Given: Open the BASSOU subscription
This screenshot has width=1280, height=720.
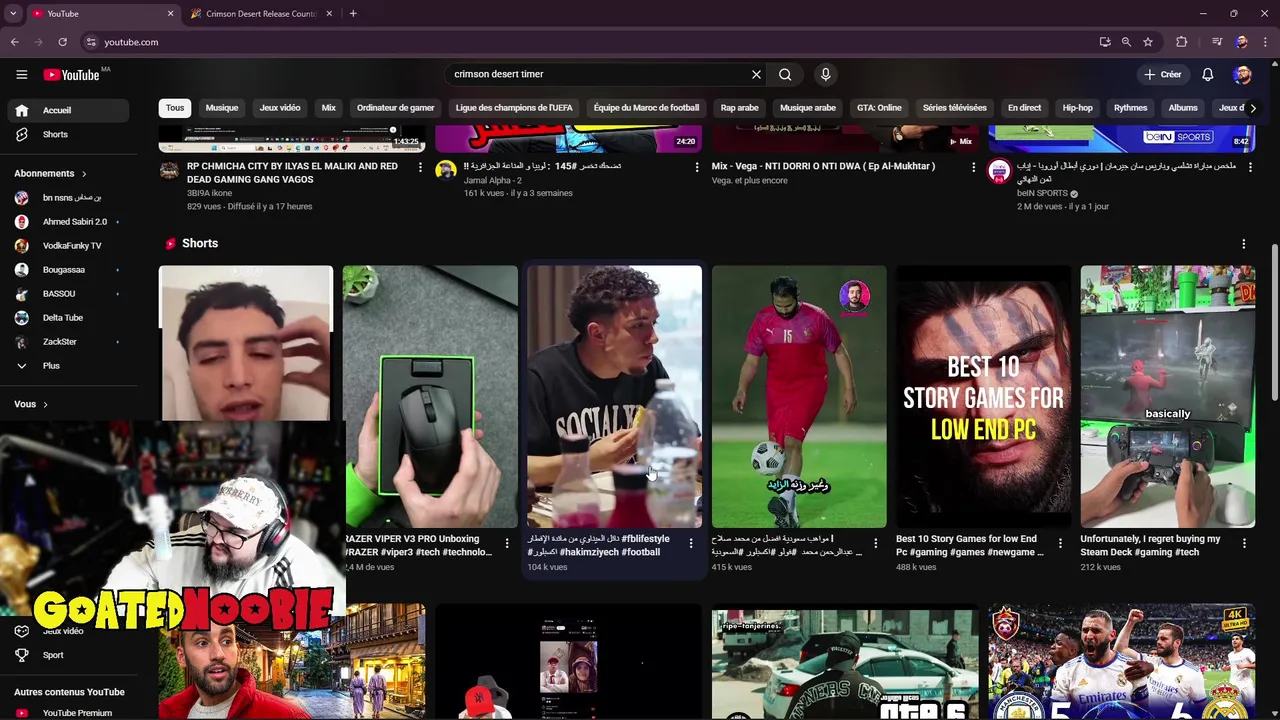Looking at the screenshot, I should (68, 293).
